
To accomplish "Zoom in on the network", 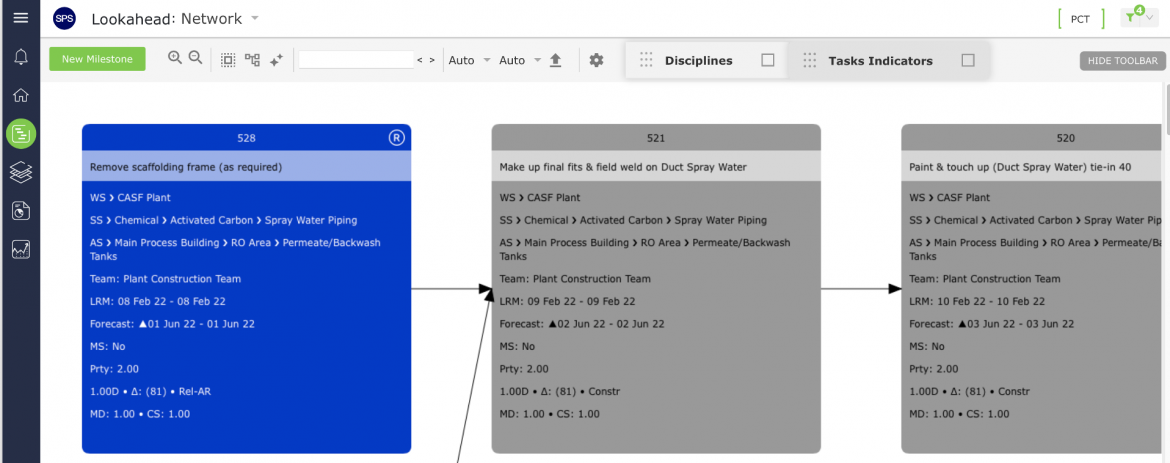I will (175, 58).
